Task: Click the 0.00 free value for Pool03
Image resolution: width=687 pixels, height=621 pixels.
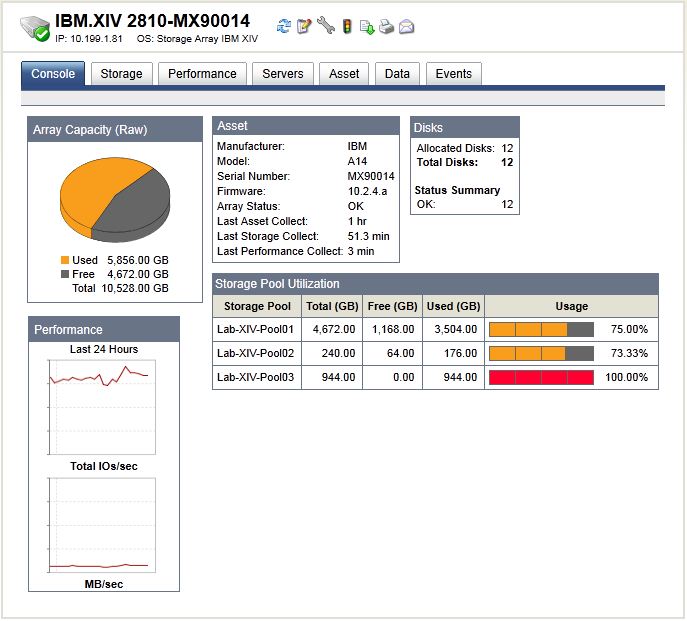Action: point(404,377)
